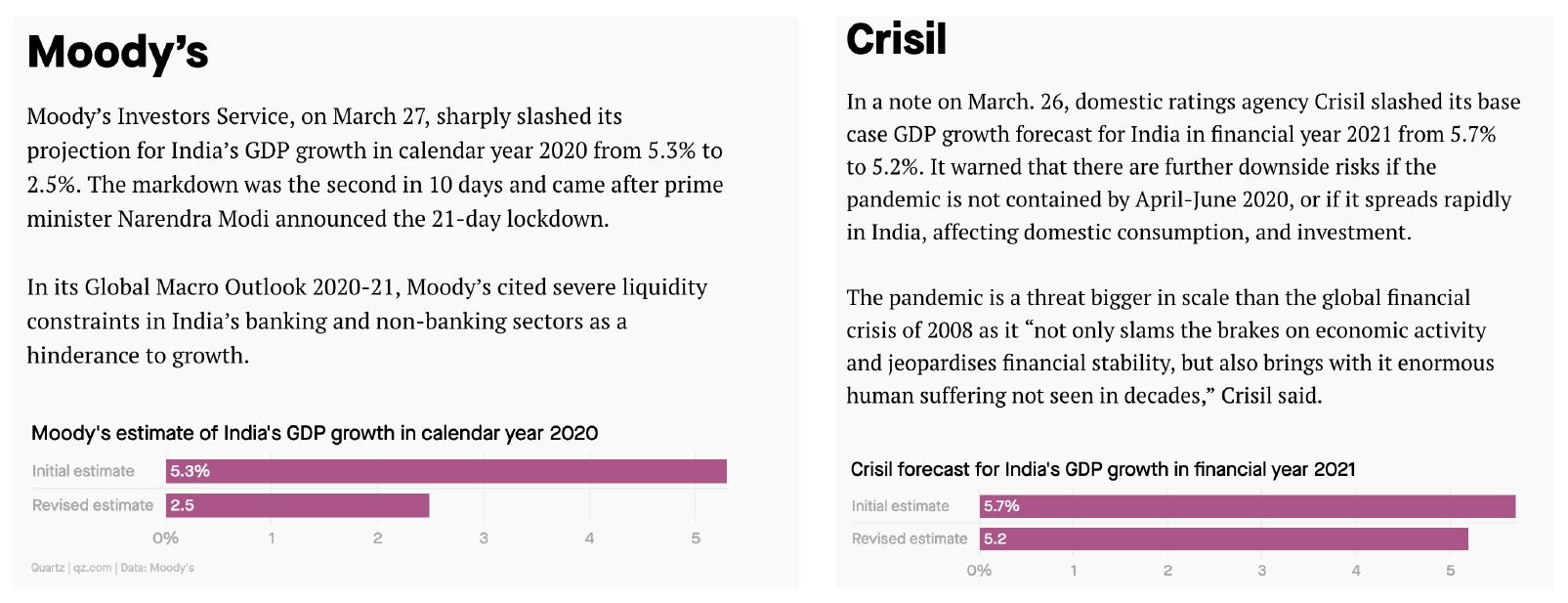Image resolution: width=1568 pixels, height=603 pixels.
Task: Click the Moody's section heading
Action: pyautogui.click(x=118, y=52)
